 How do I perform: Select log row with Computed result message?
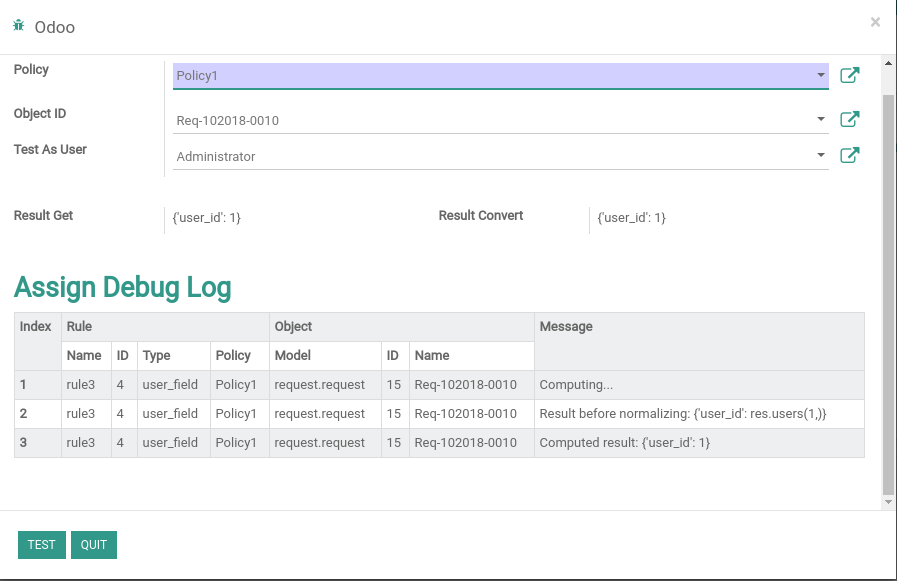pyautogui.click(x=439, y=443)
